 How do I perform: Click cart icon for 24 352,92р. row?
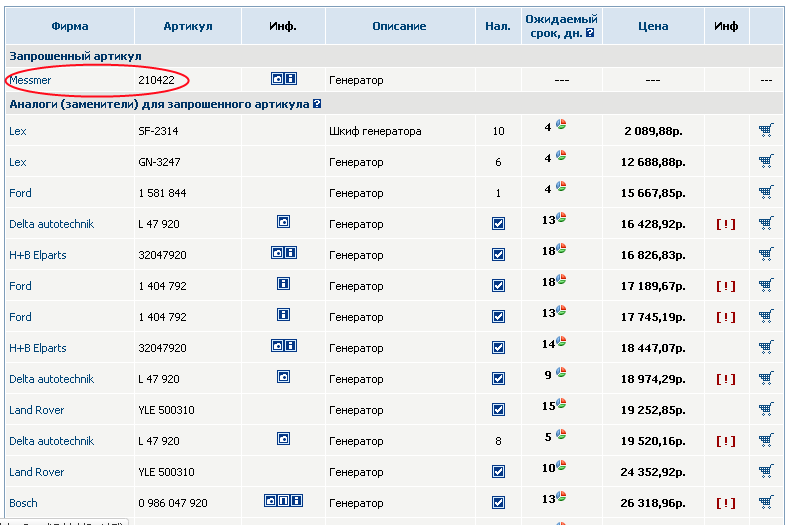click(766, 471)
